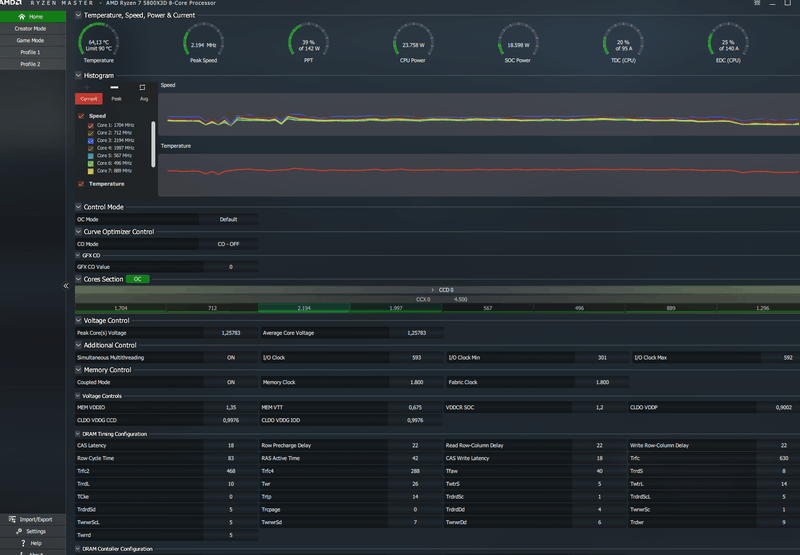Click the OC Mode Default value
The image size is (800, 555).
[229, 219]
